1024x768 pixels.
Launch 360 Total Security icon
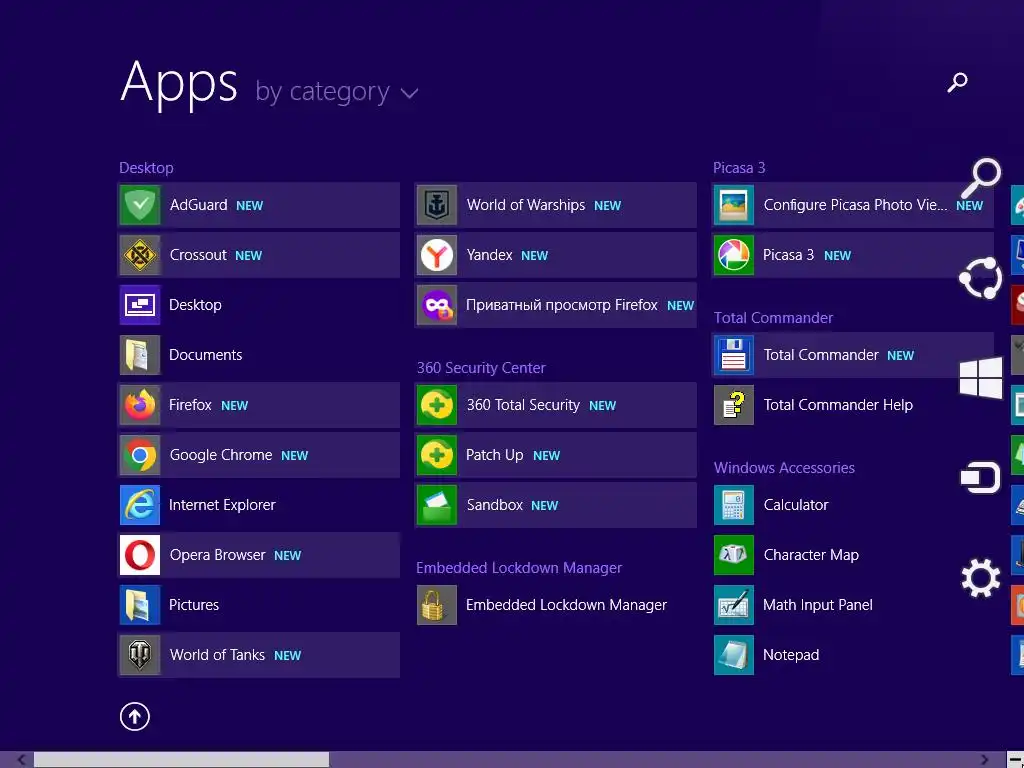[437, 405]
